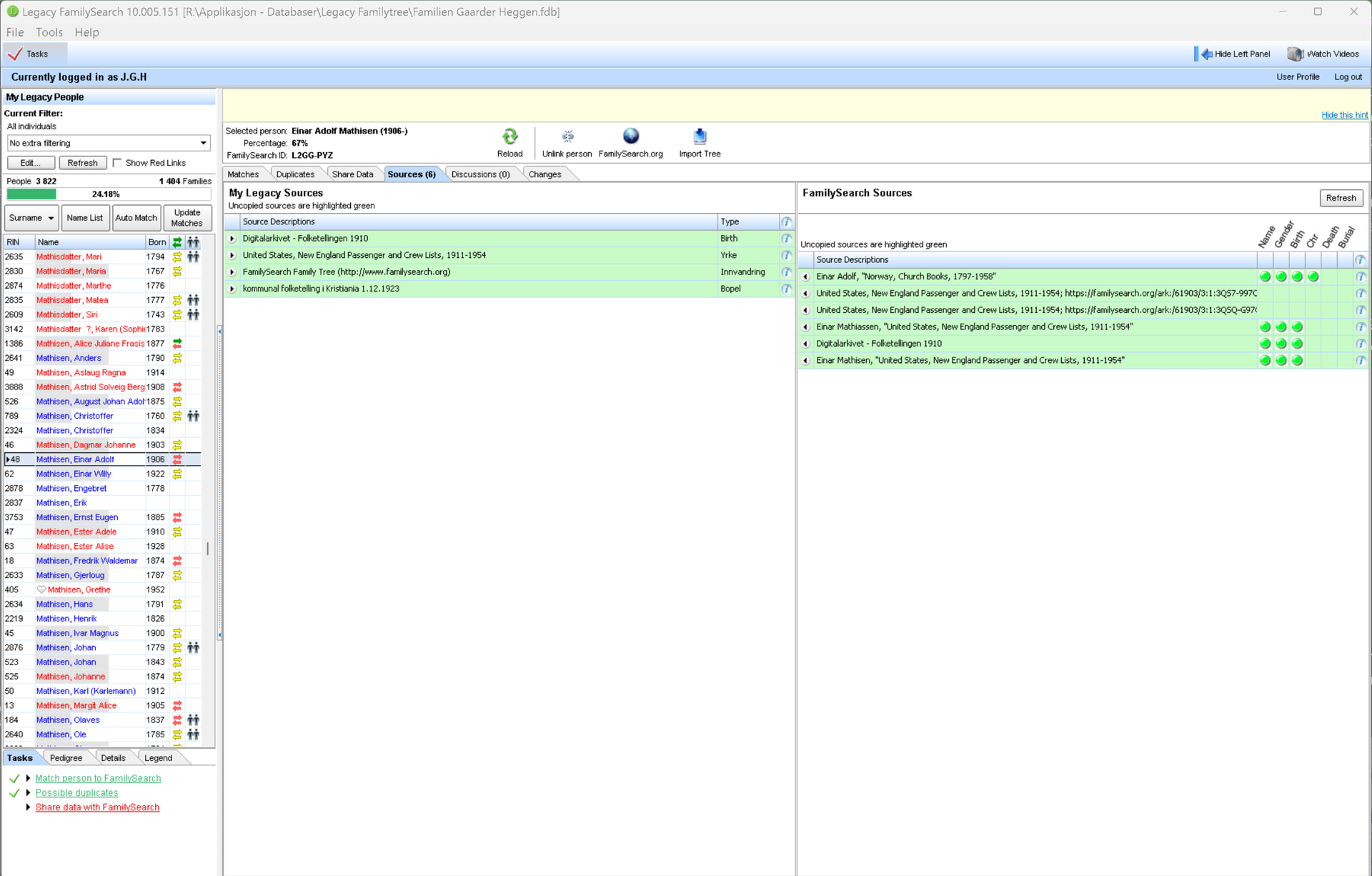Click Hide Left Panel arrow icon
The image size is (1372, 876).
coord(1206,54)
